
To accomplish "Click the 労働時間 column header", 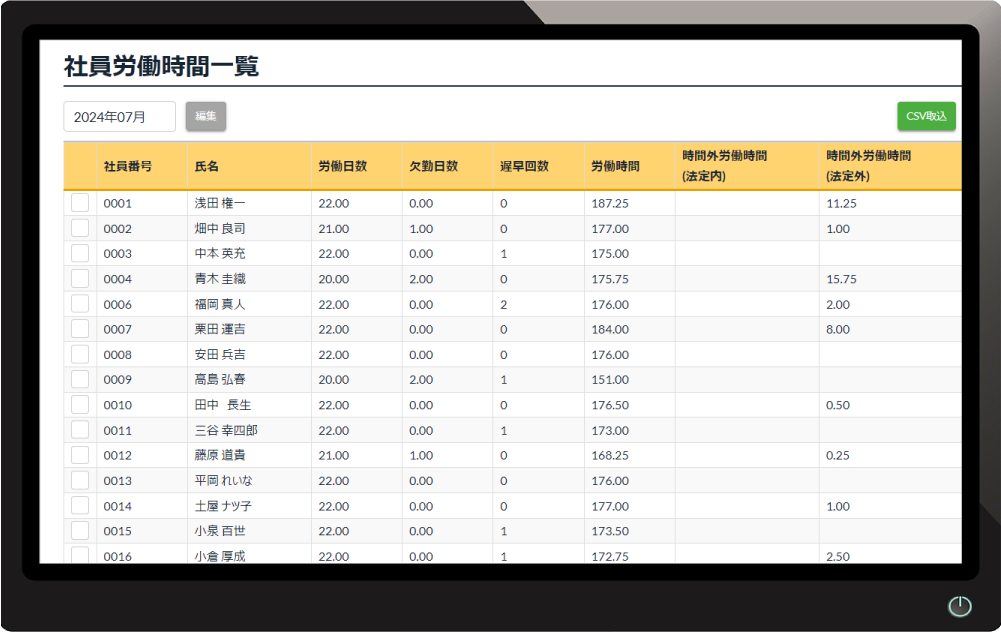I will 615,166.
